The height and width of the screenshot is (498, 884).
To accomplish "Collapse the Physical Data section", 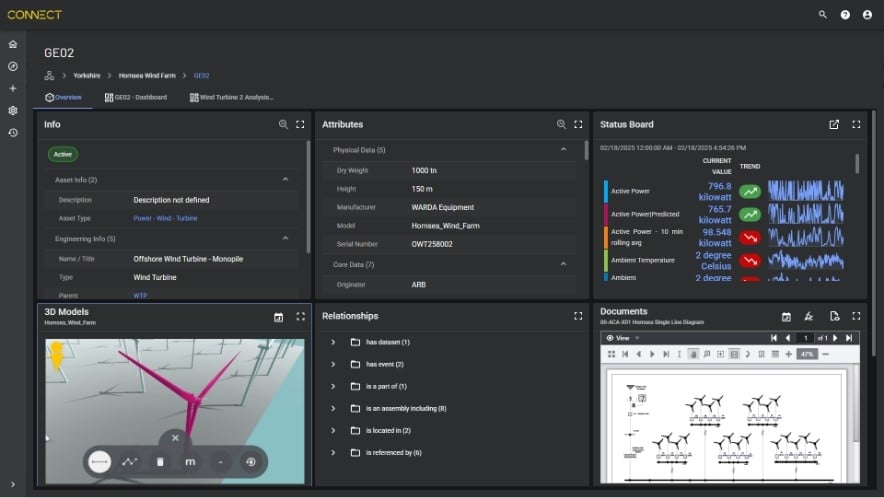I will pos(563,150).
